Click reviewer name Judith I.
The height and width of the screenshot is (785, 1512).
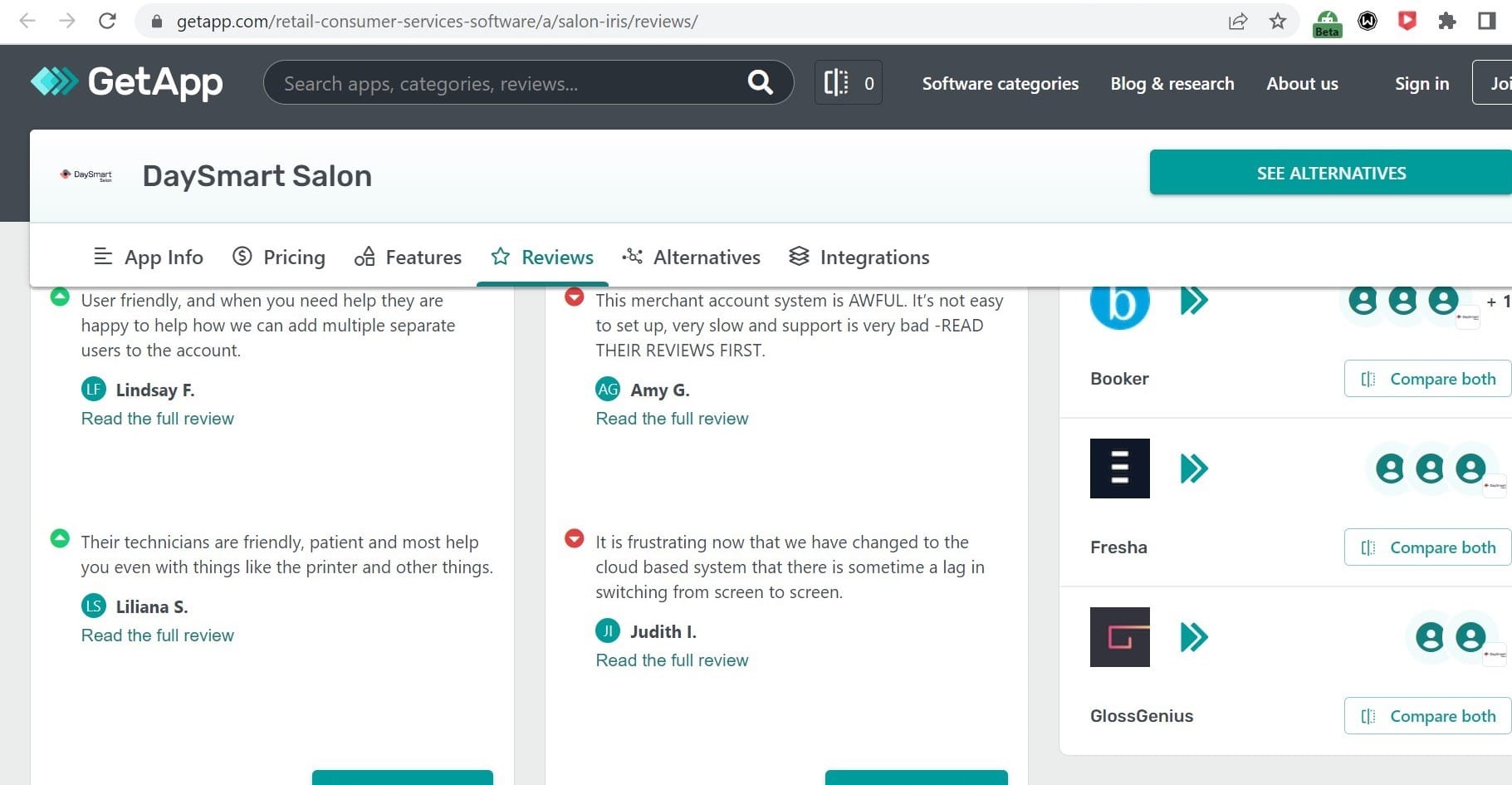pyautogui.click(x=663, y=631)
